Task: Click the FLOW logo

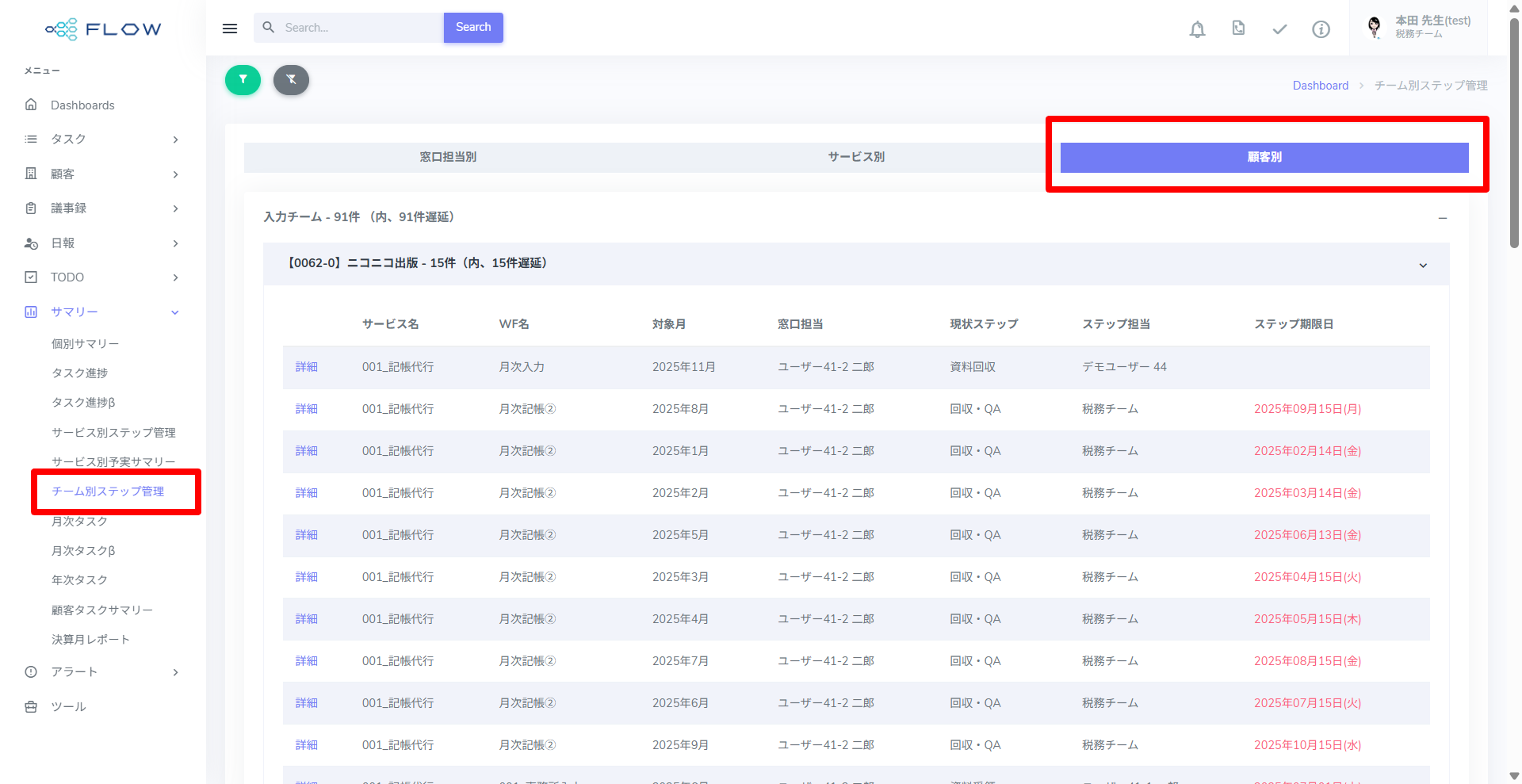Action: pyautogui.click(x=103, y=29)
